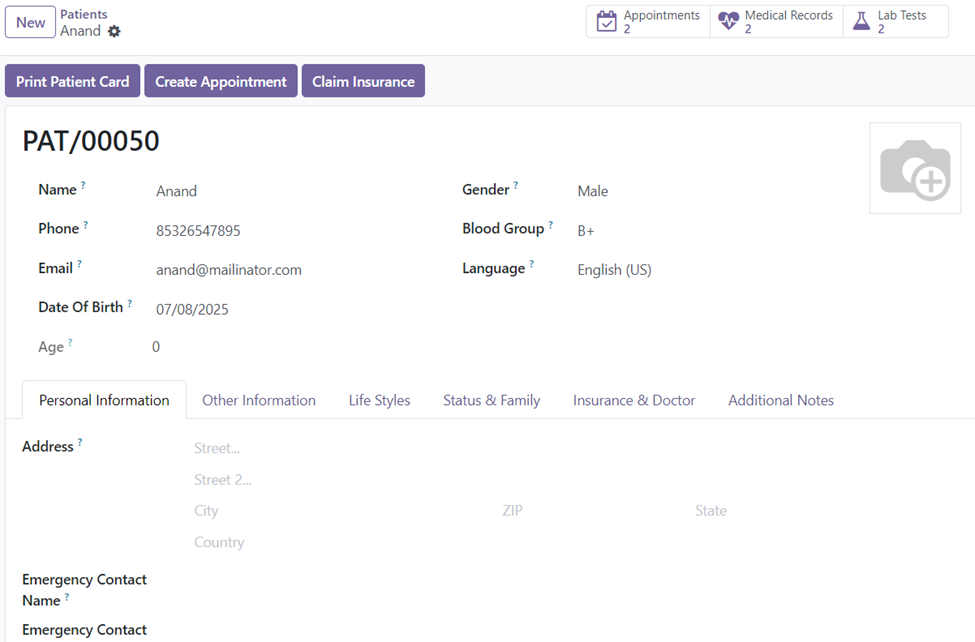Click the heartbeat icon on Medical Records button
Screen dimensions: 975x642
point(728,21)
